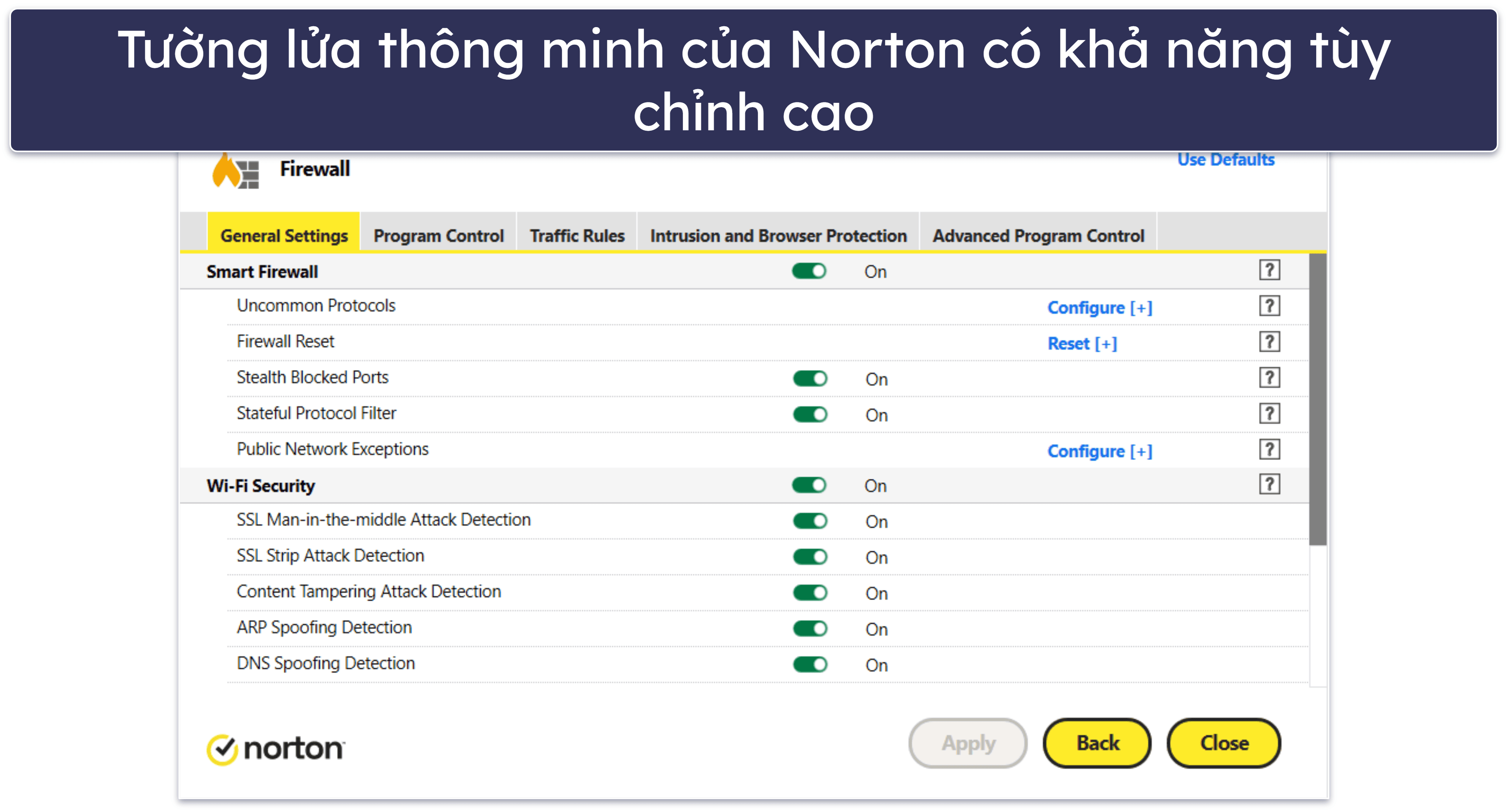Screen dimensions: 1507x812
Task: Click the Use Defaults link
Action: (1225, 160)
